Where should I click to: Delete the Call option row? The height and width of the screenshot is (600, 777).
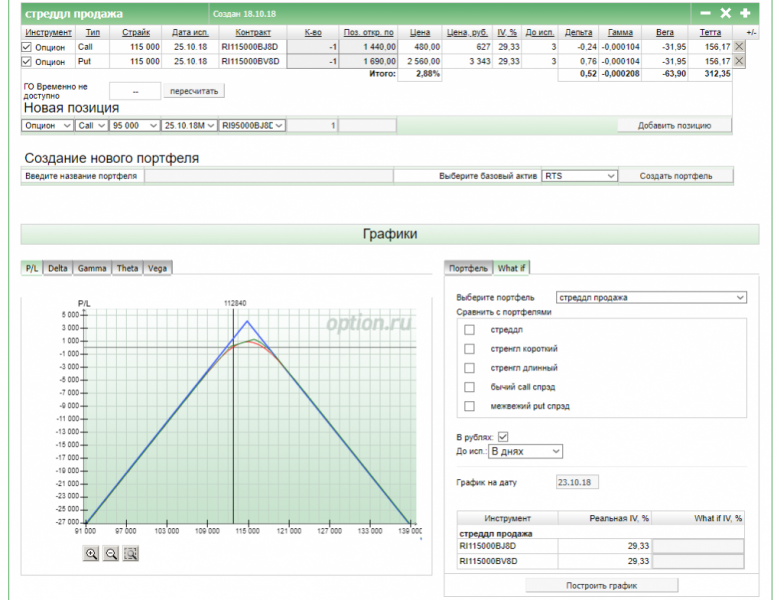click(x=739, y=46)
